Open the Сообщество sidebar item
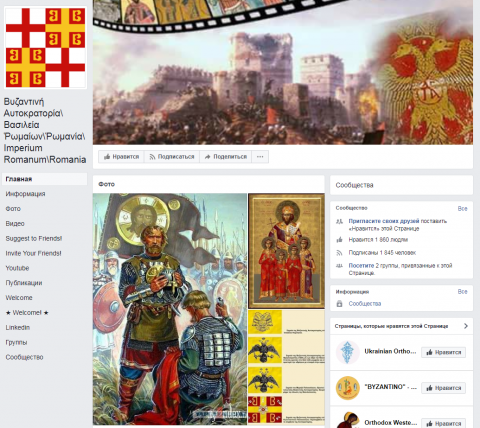Screen dimensions: 480x428 (x=24, y=357)
